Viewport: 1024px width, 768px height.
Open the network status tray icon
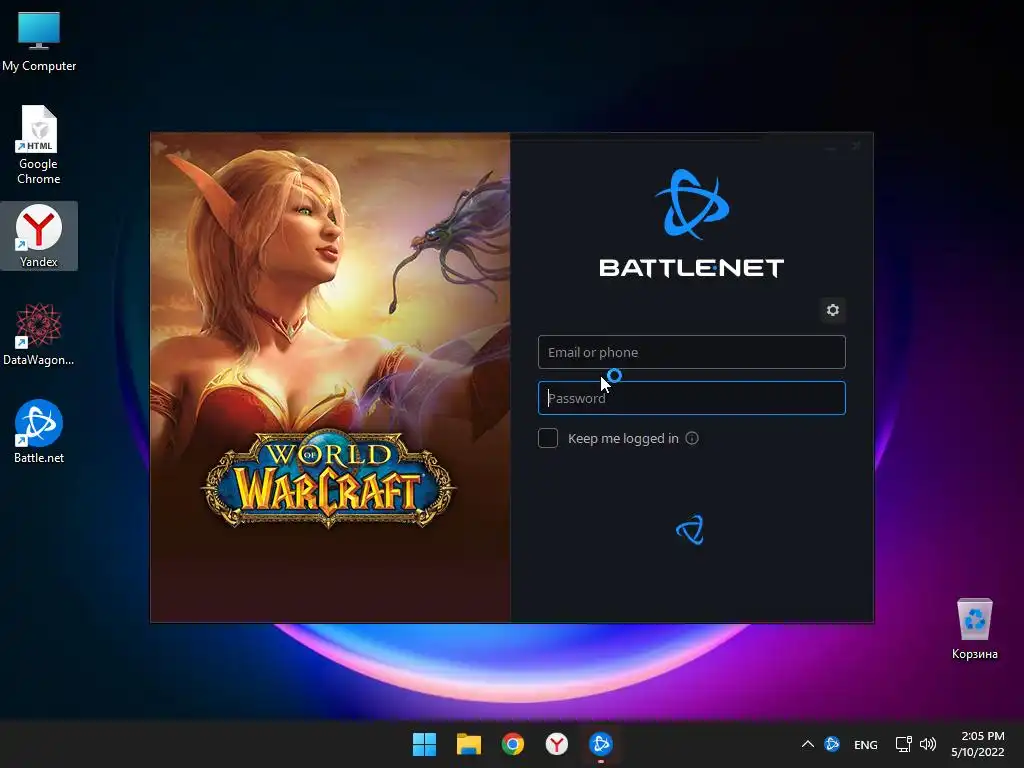pyautogui.click(x=903, y=744)
